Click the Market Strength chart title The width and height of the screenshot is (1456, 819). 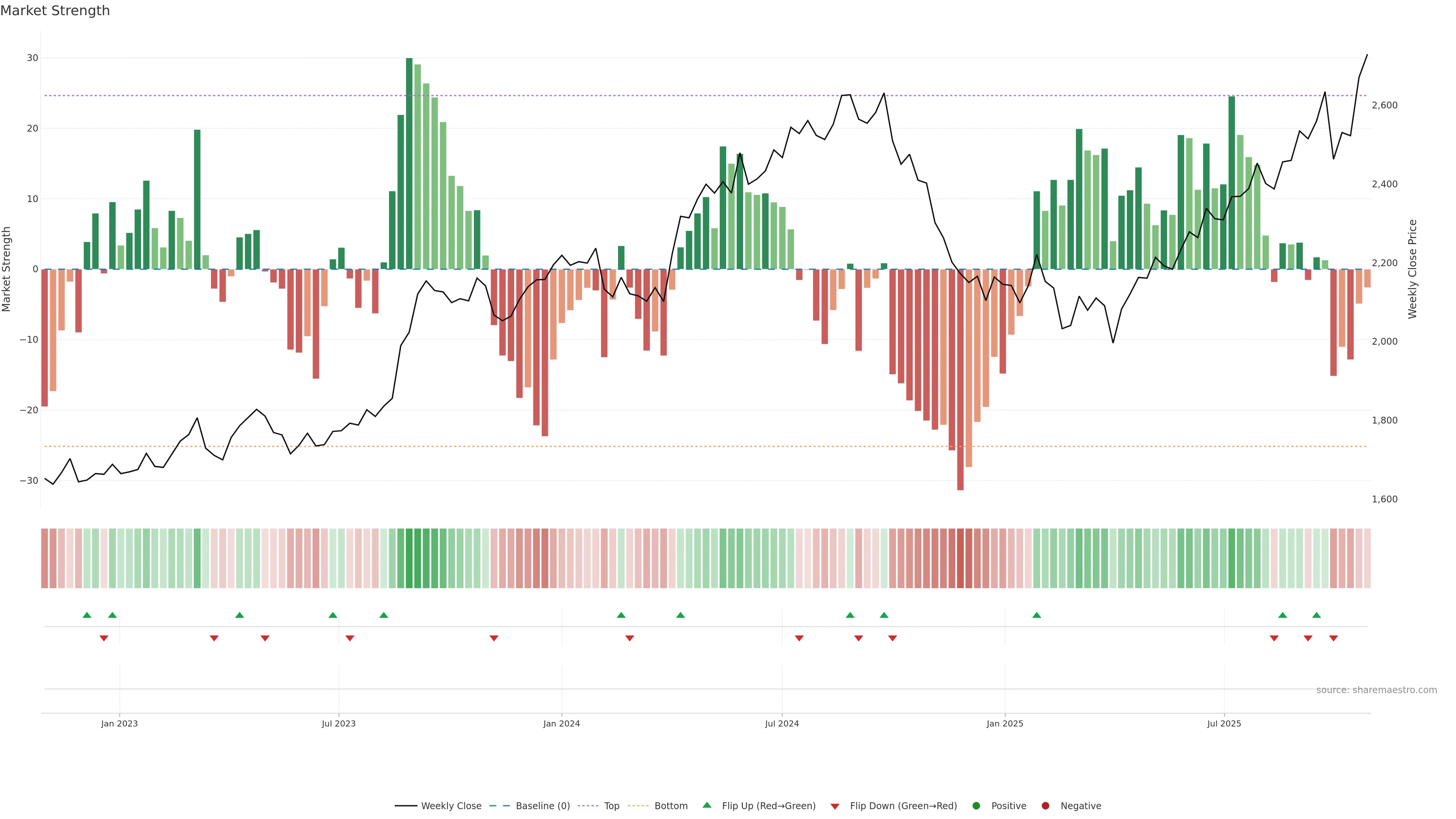pos(55,11)
